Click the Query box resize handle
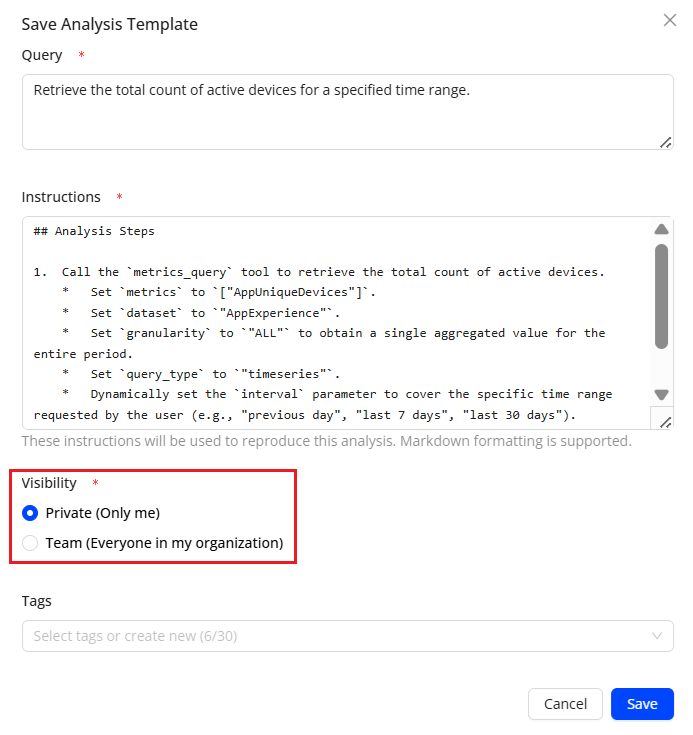The width and height of the screenshot is (693, 735). pos(665,142)
